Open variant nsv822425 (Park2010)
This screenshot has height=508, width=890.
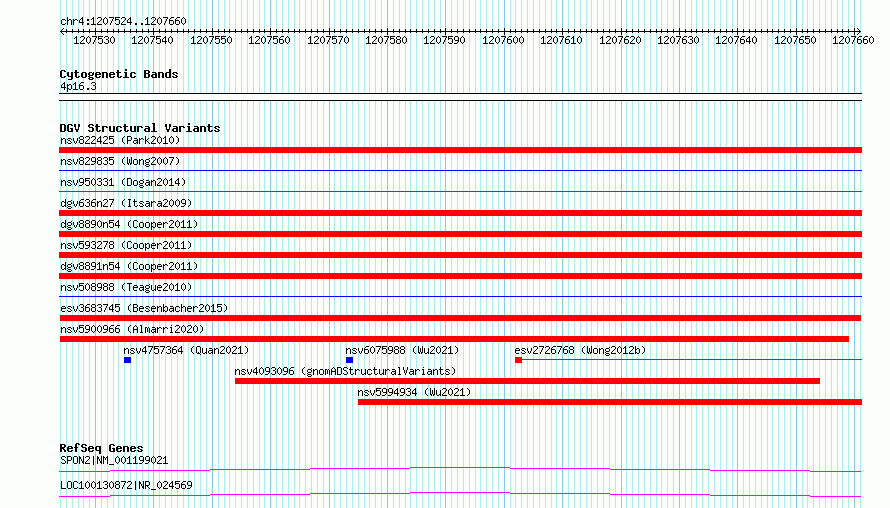point(120,140)
